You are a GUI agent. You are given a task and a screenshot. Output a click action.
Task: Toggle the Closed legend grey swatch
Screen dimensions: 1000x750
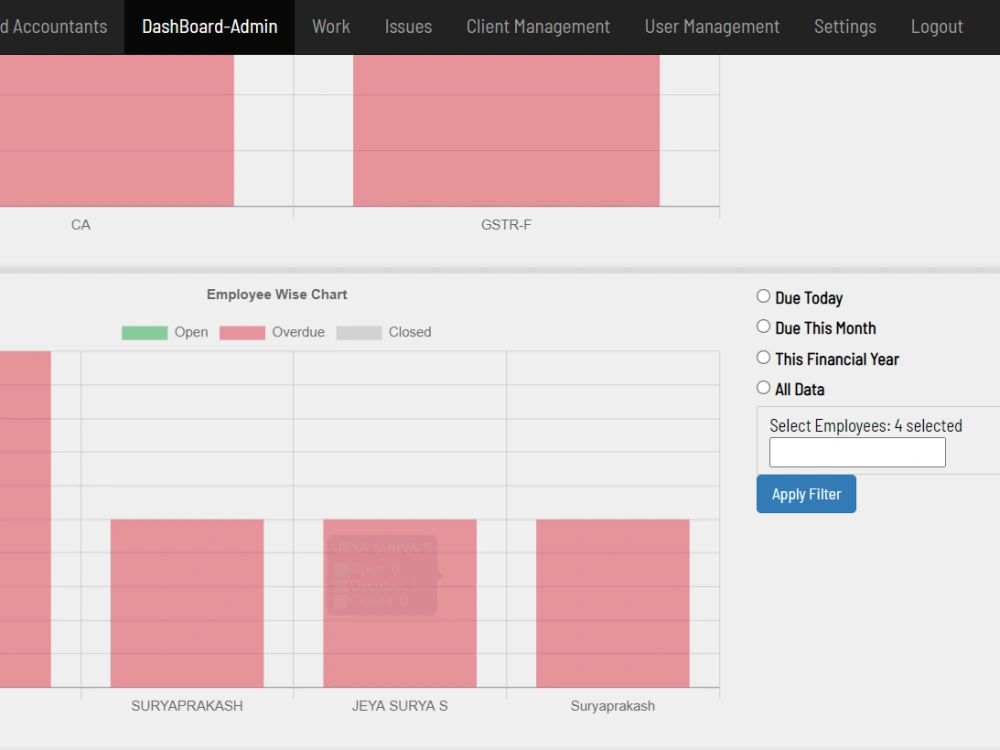point(359,333)
